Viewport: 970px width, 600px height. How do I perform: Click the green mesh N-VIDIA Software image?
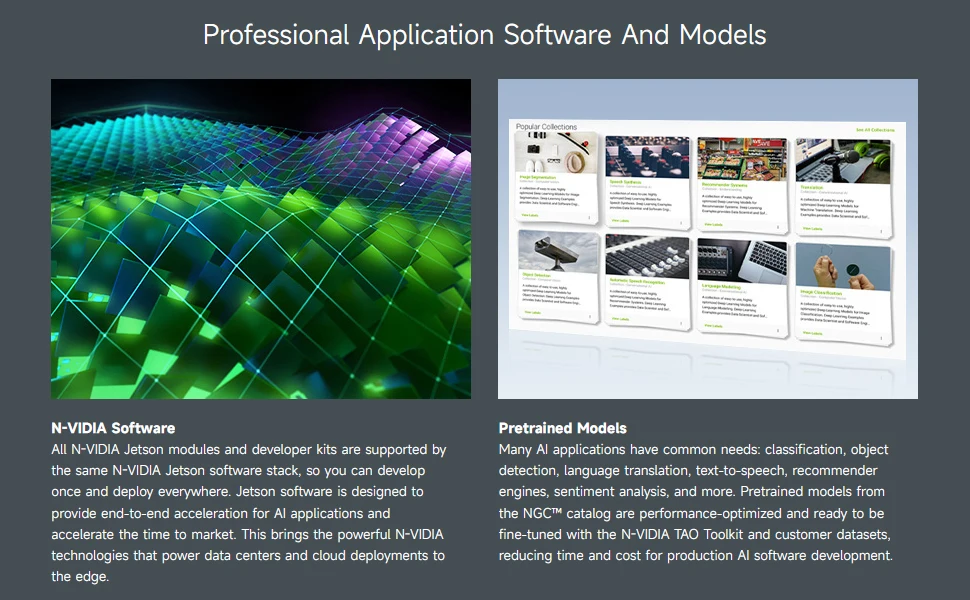(x=261, y=239)
